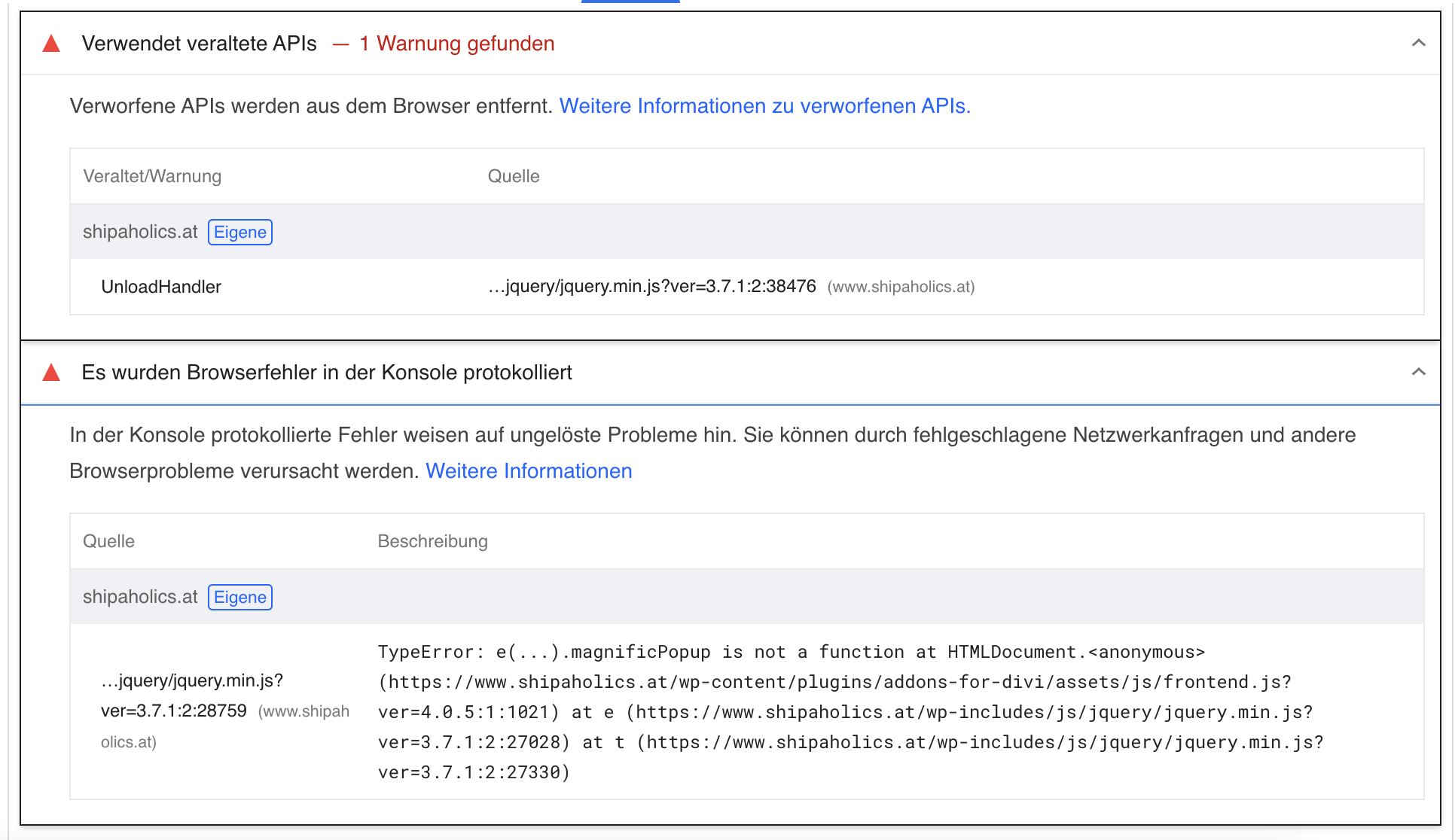1455x840 pixels.
Task: Click 'Eigene' badge in console errors table
Action: [x=240, y=597]
